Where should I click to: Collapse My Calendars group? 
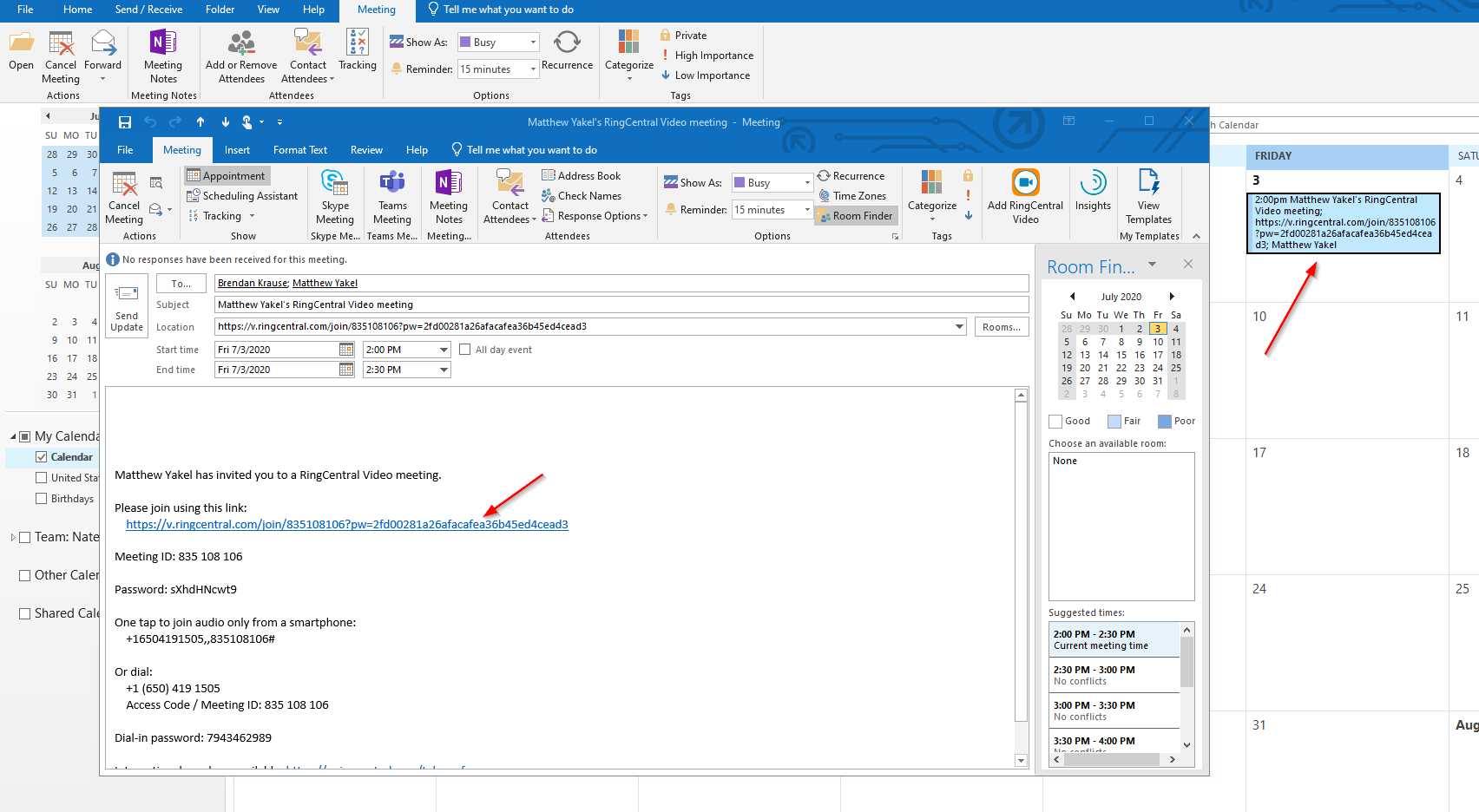tap(13, 436)
